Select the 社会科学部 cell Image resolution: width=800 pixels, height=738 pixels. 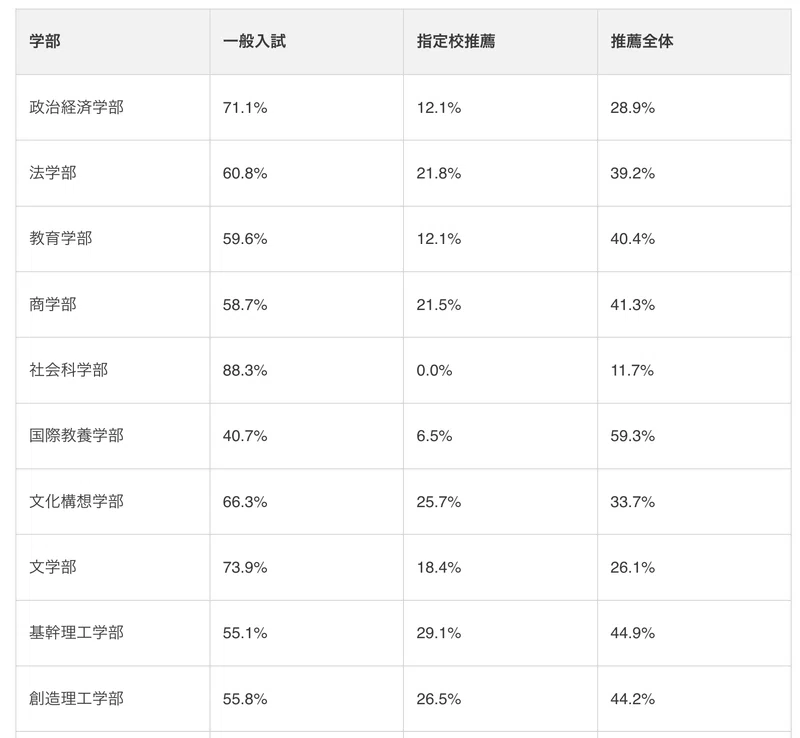[x=68, y=370]
